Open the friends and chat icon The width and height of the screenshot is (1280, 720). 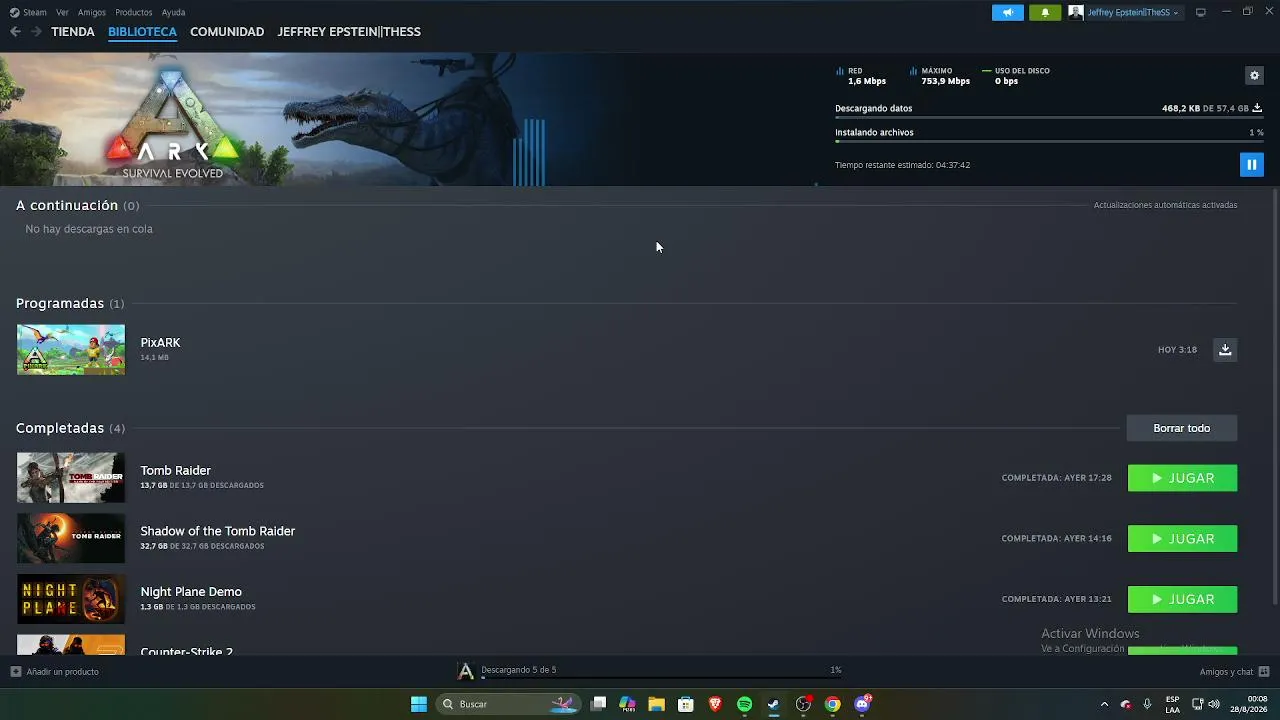click(1264, 672)
